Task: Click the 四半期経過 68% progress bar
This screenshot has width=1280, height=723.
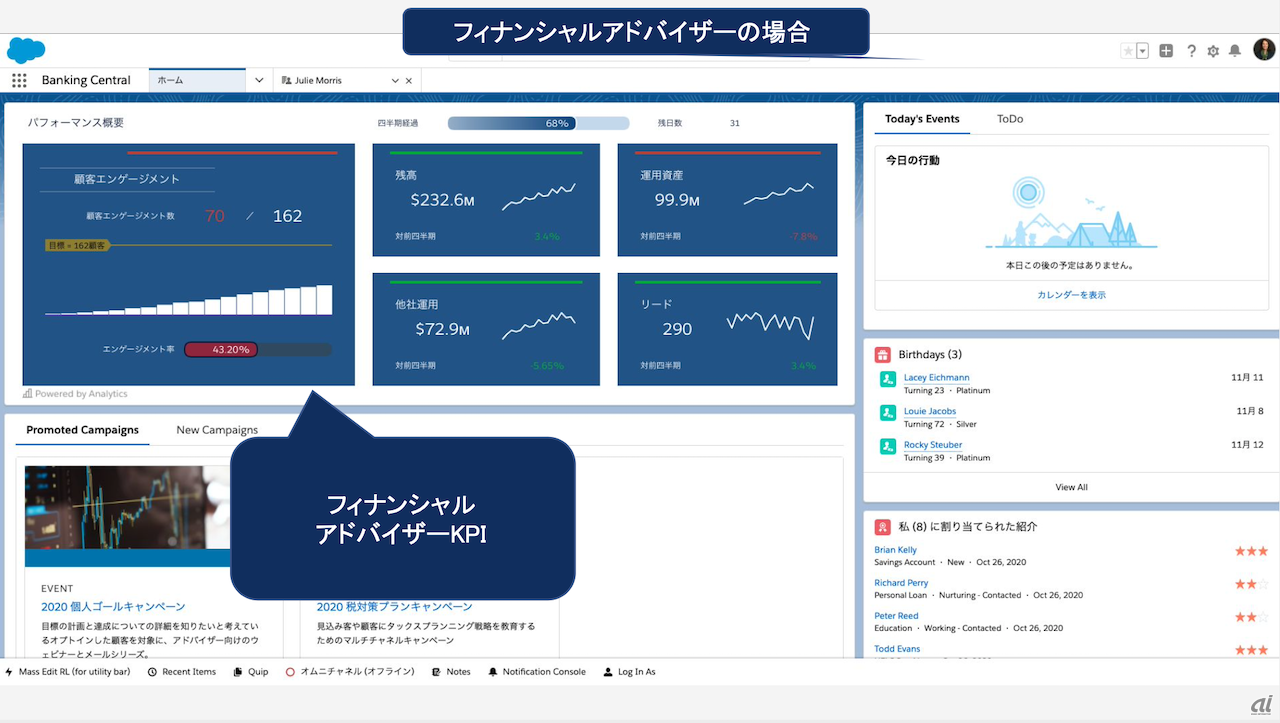Action: (539, 123)
